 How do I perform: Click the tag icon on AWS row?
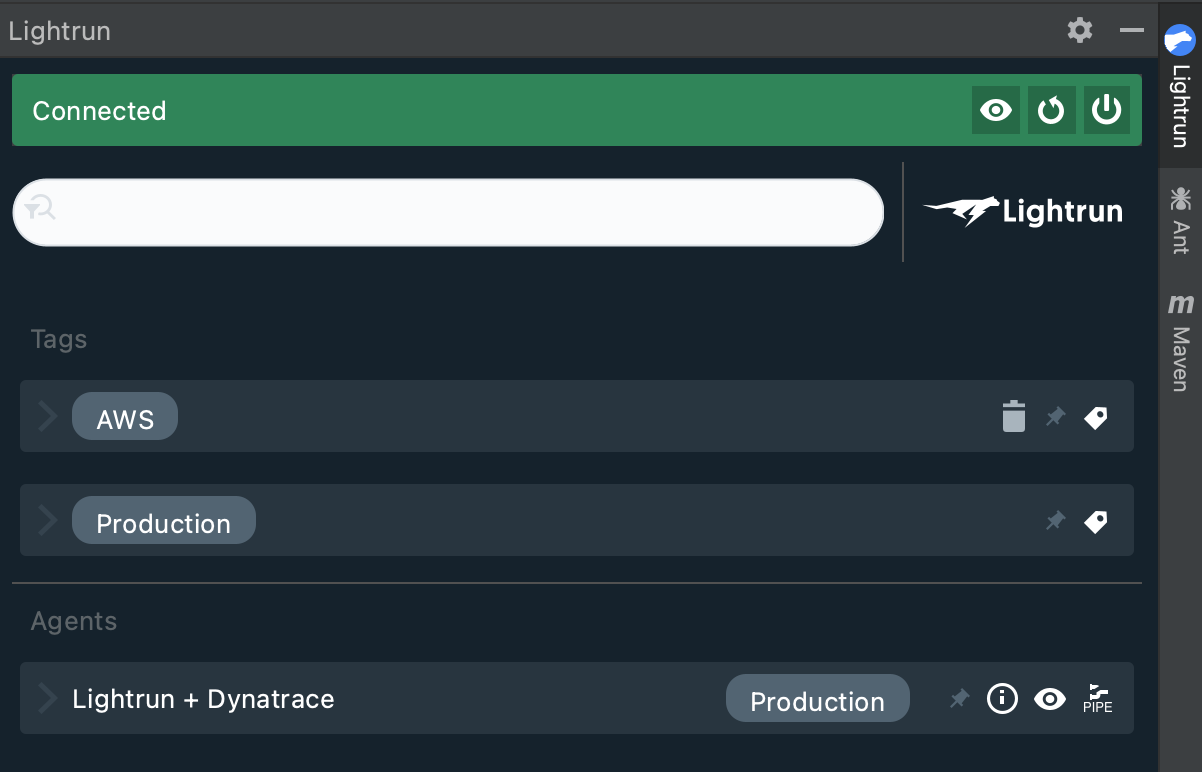click(x=1096, y=417)
